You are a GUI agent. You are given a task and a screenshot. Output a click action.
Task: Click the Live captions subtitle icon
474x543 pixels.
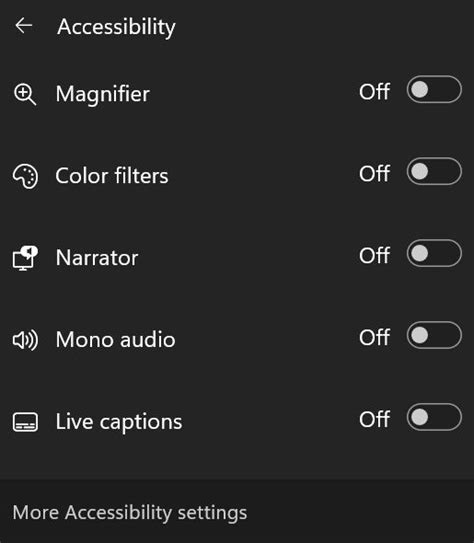(25, 422)
